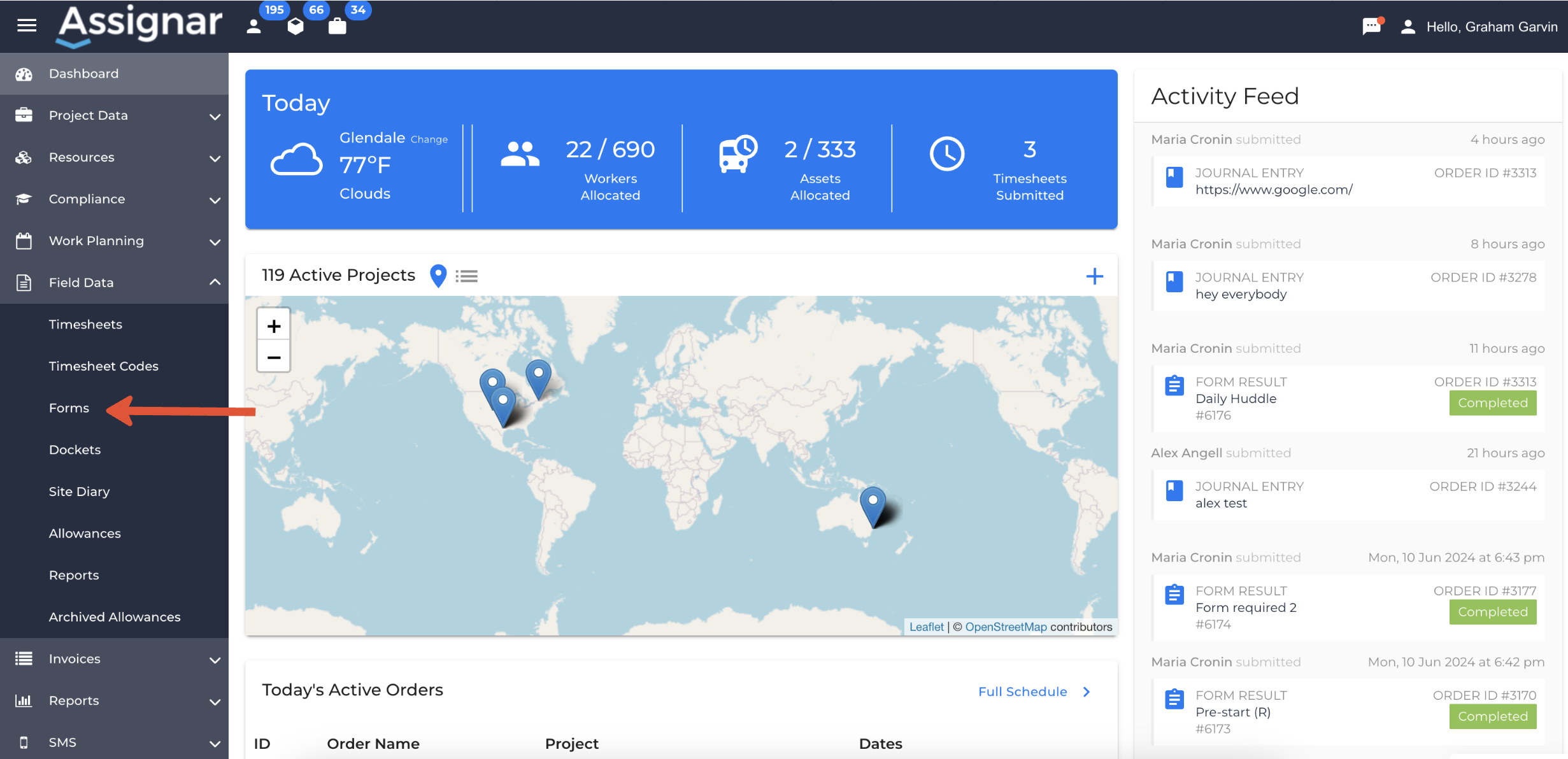Open the Timesheets menu item
The image size is (1568, 759).
(x=85, y=325)
